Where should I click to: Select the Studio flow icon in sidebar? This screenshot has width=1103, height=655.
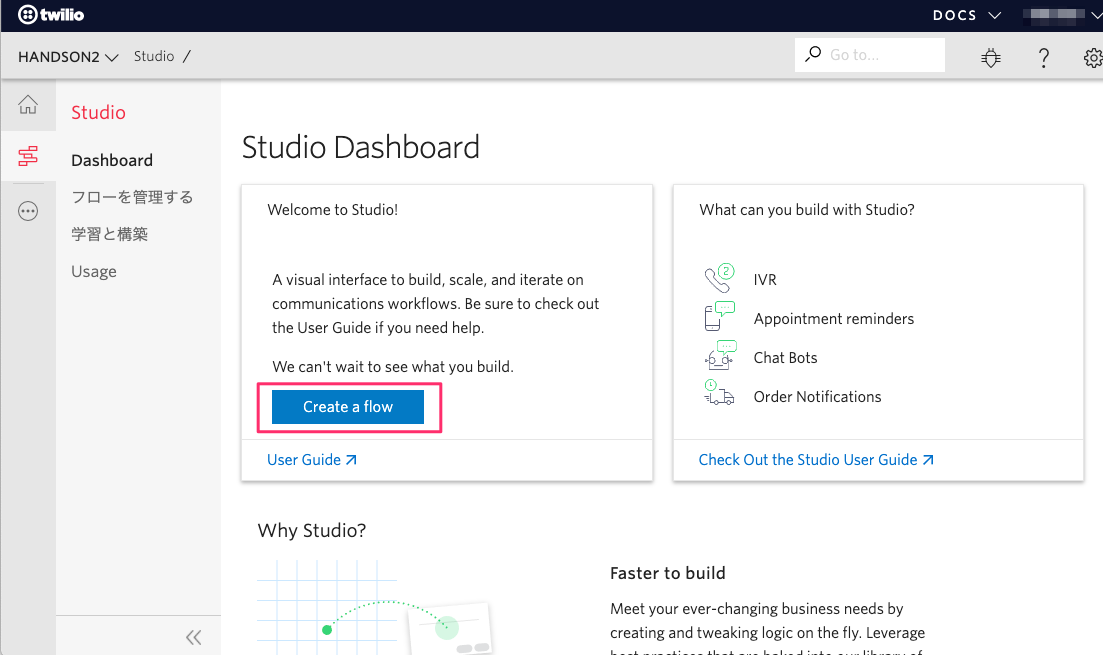(x=28, y=155)
